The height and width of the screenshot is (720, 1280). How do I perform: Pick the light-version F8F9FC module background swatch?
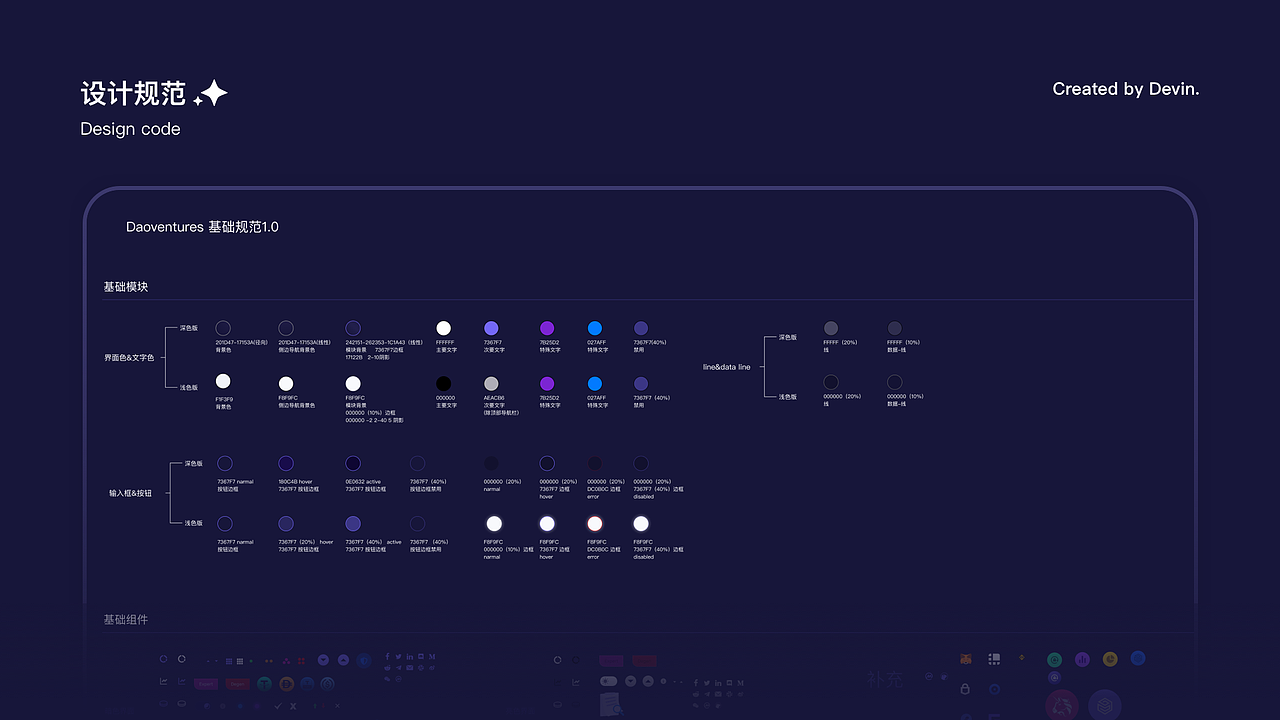(x=353, y=383)
